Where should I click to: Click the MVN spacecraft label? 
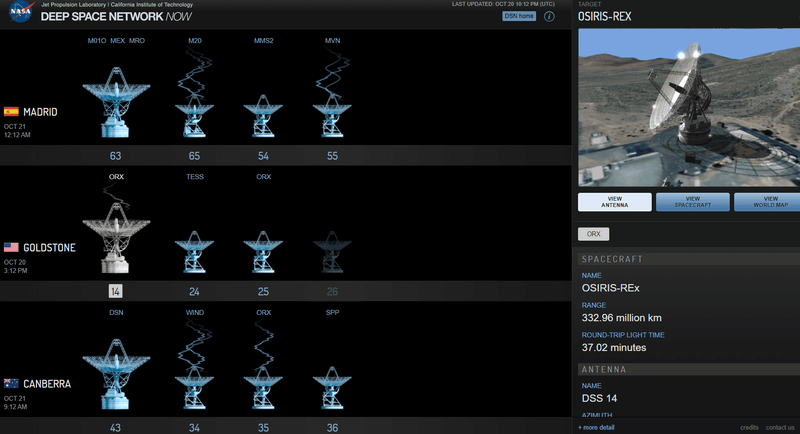tap(333, 40)
